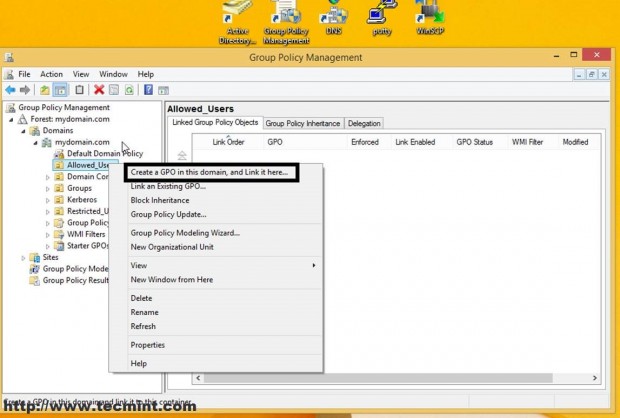This screenshot has height=418, width=620.
Task: Open the Group Policy Management desktop shortcut
Action: (286, 23)
